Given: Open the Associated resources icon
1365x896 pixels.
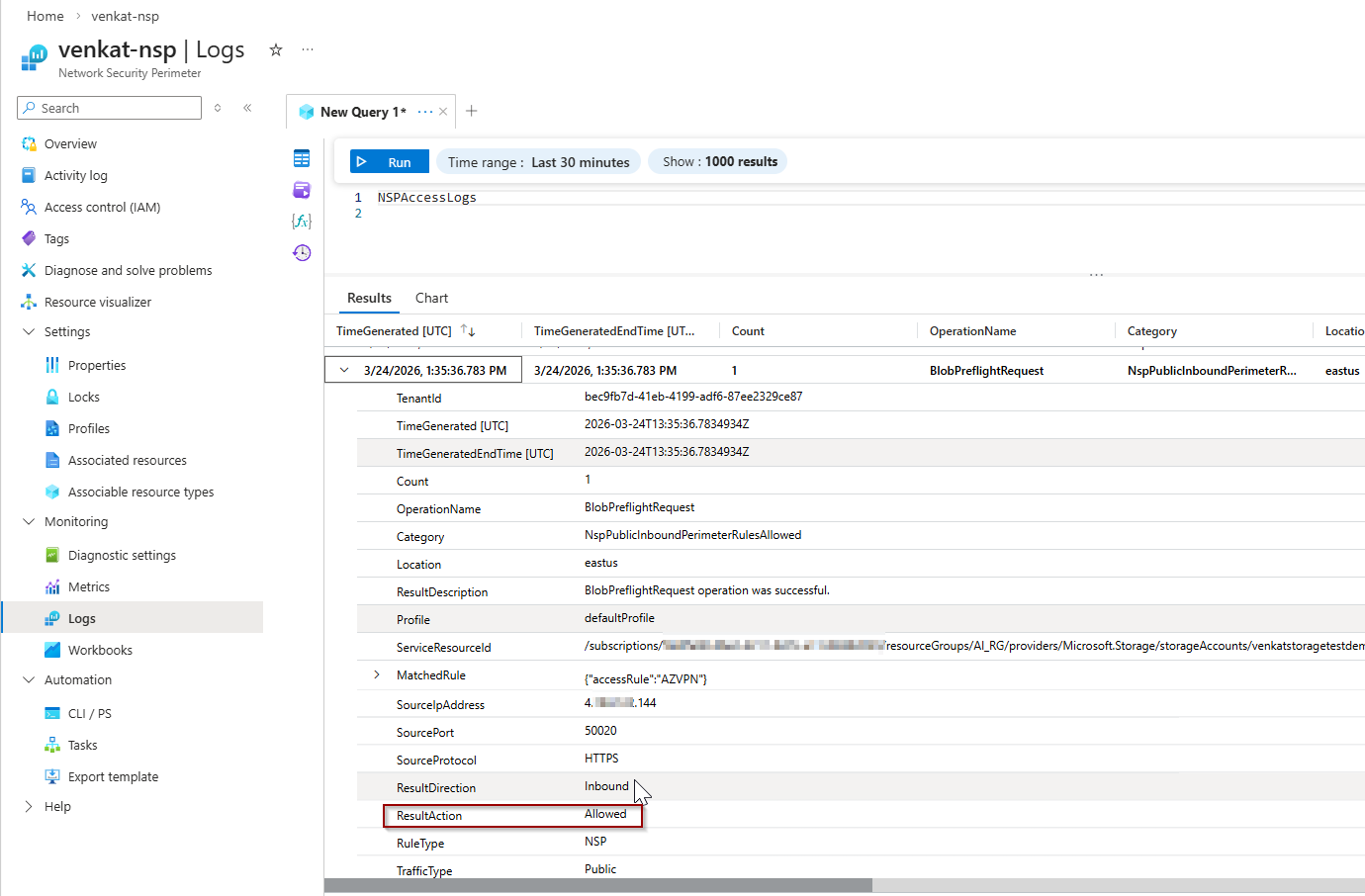Looking at the screenshot, I should 52,461.
